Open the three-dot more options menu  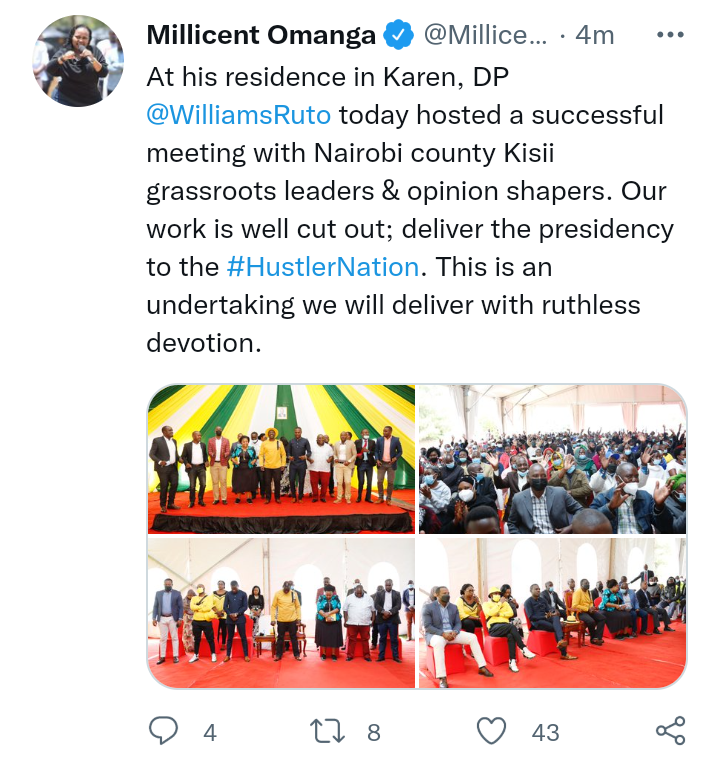point(670,35)
